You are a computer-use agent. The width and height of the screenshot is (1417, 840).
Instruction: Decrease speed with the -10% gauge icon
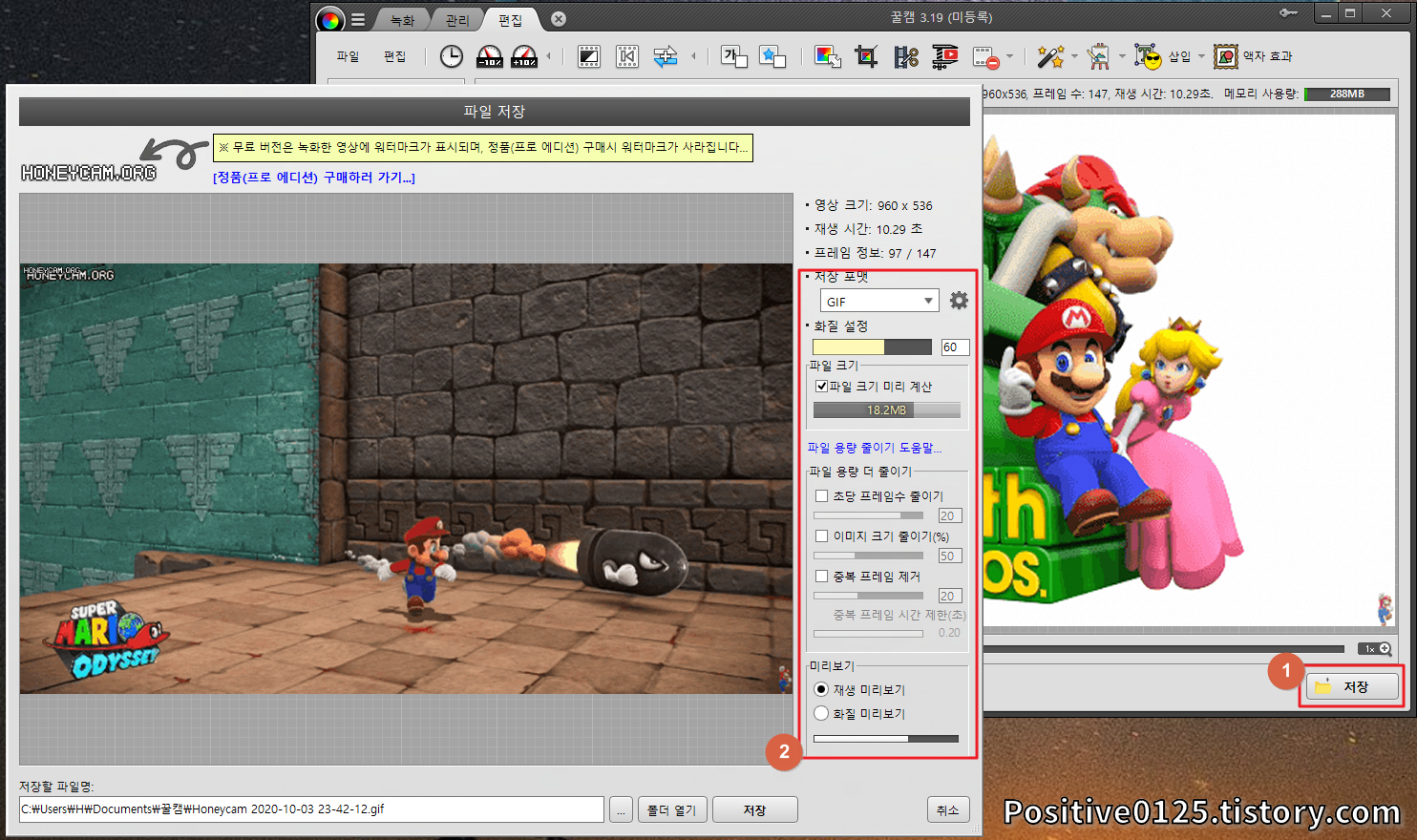[x=489, y=56]
